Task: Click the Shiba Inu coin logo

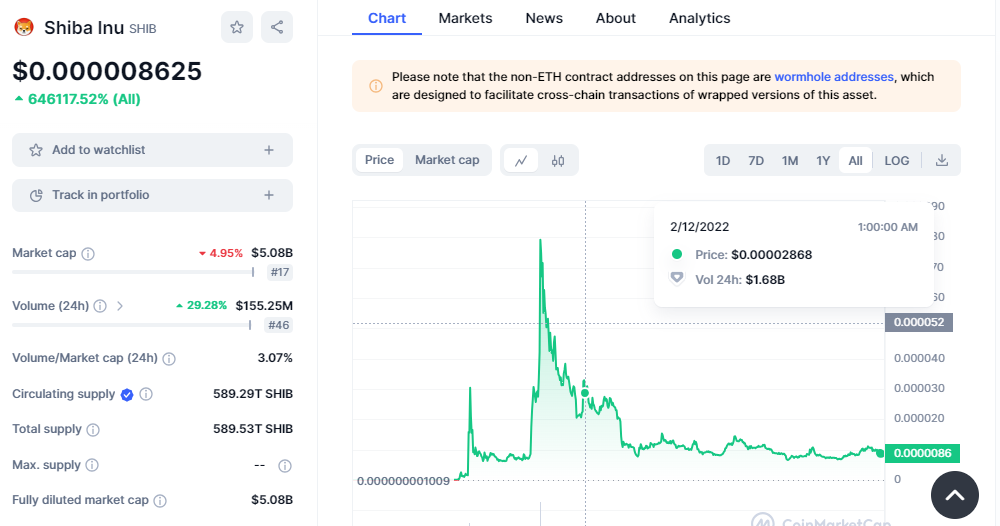Action: 24,27
